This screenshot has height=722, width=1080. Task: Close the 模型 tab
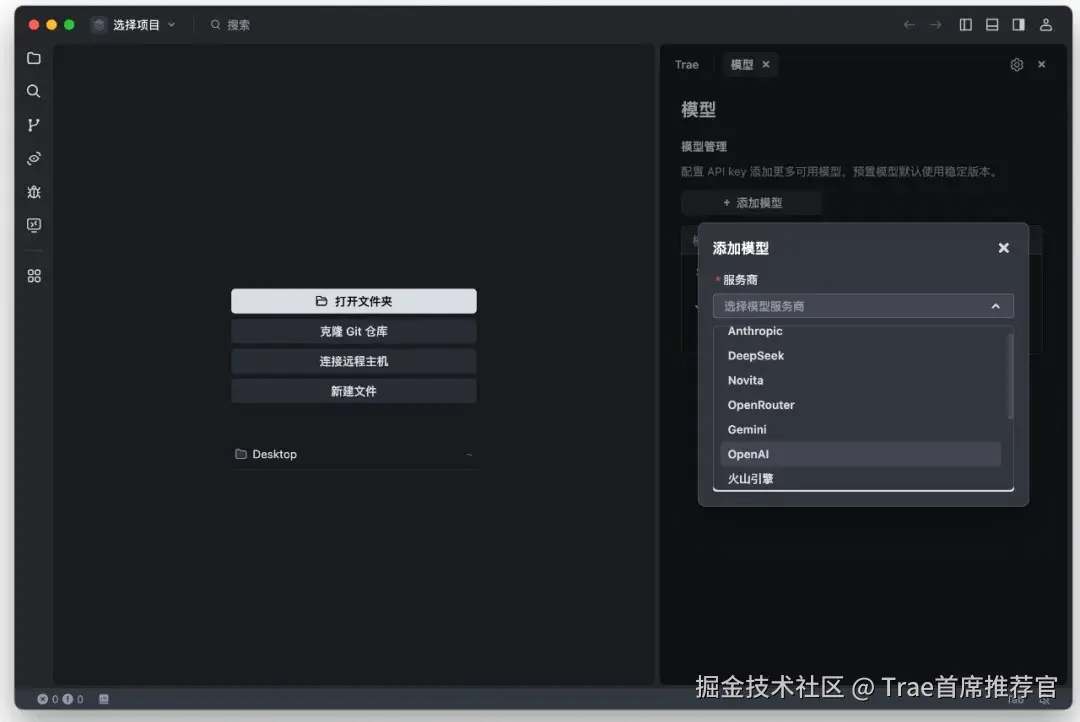[765, 64]
